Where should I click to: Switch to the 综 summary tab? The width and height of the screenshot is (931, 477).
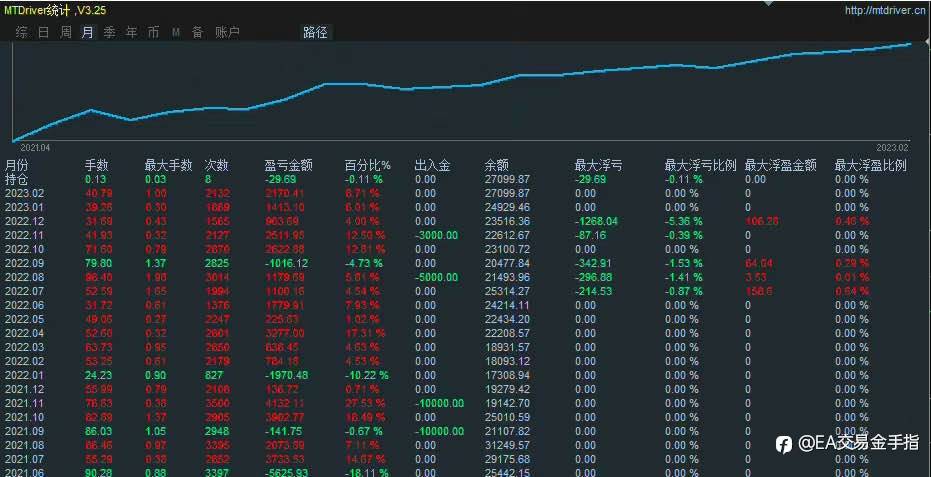[x=21, y=33]
